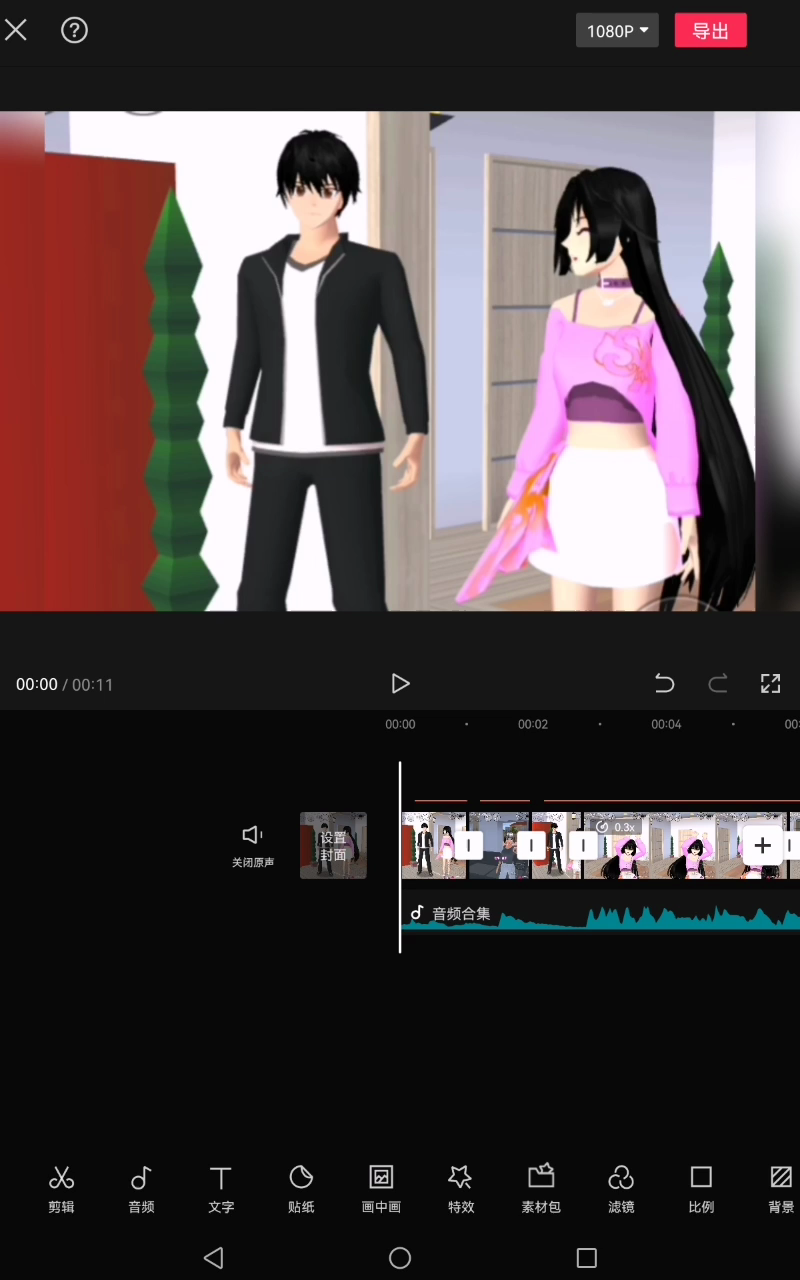
Task: Open the help question mark icon
Action: (75, 30)
